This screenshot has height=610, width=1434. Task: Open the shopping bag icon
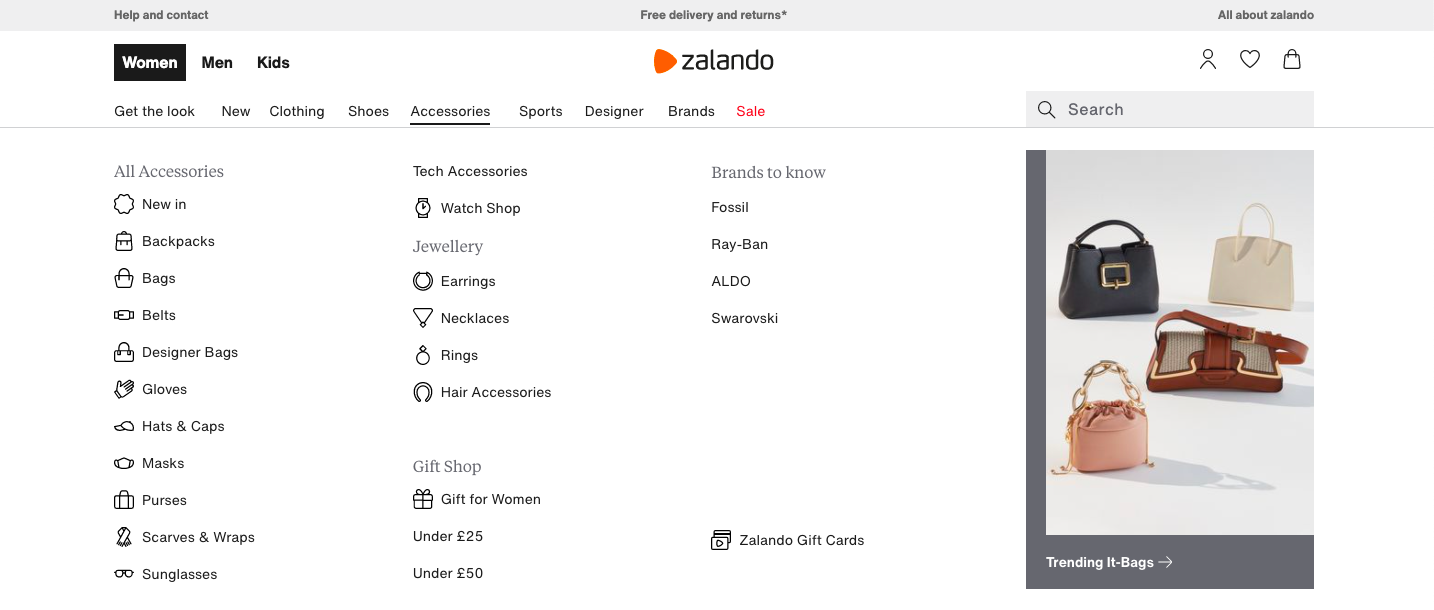coord(1291,59)
